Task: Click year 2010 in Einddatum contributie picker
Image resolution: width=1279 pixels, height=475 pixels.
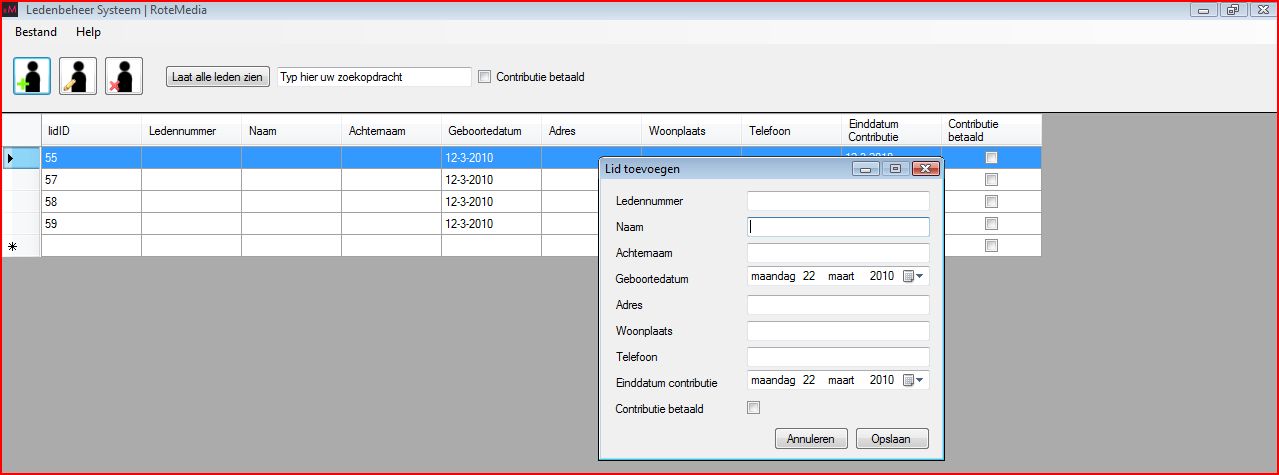Action: 882,380
